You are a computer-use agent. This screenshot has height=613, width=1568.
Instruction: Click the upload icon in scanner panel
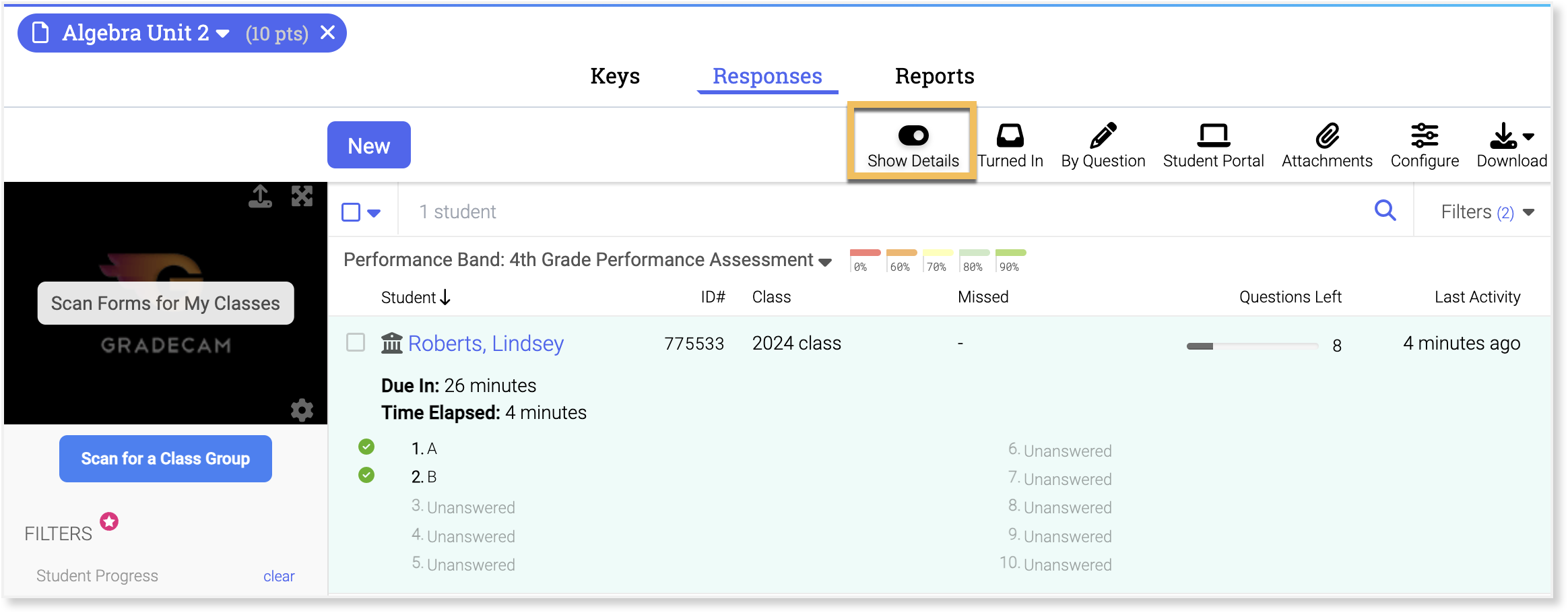[260, 197]
